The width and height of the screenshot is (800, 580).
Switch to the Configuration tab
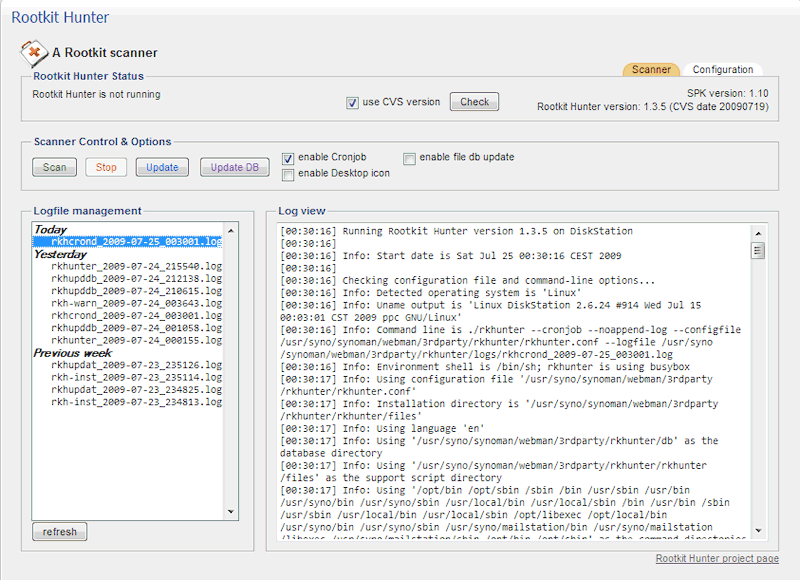722,70
